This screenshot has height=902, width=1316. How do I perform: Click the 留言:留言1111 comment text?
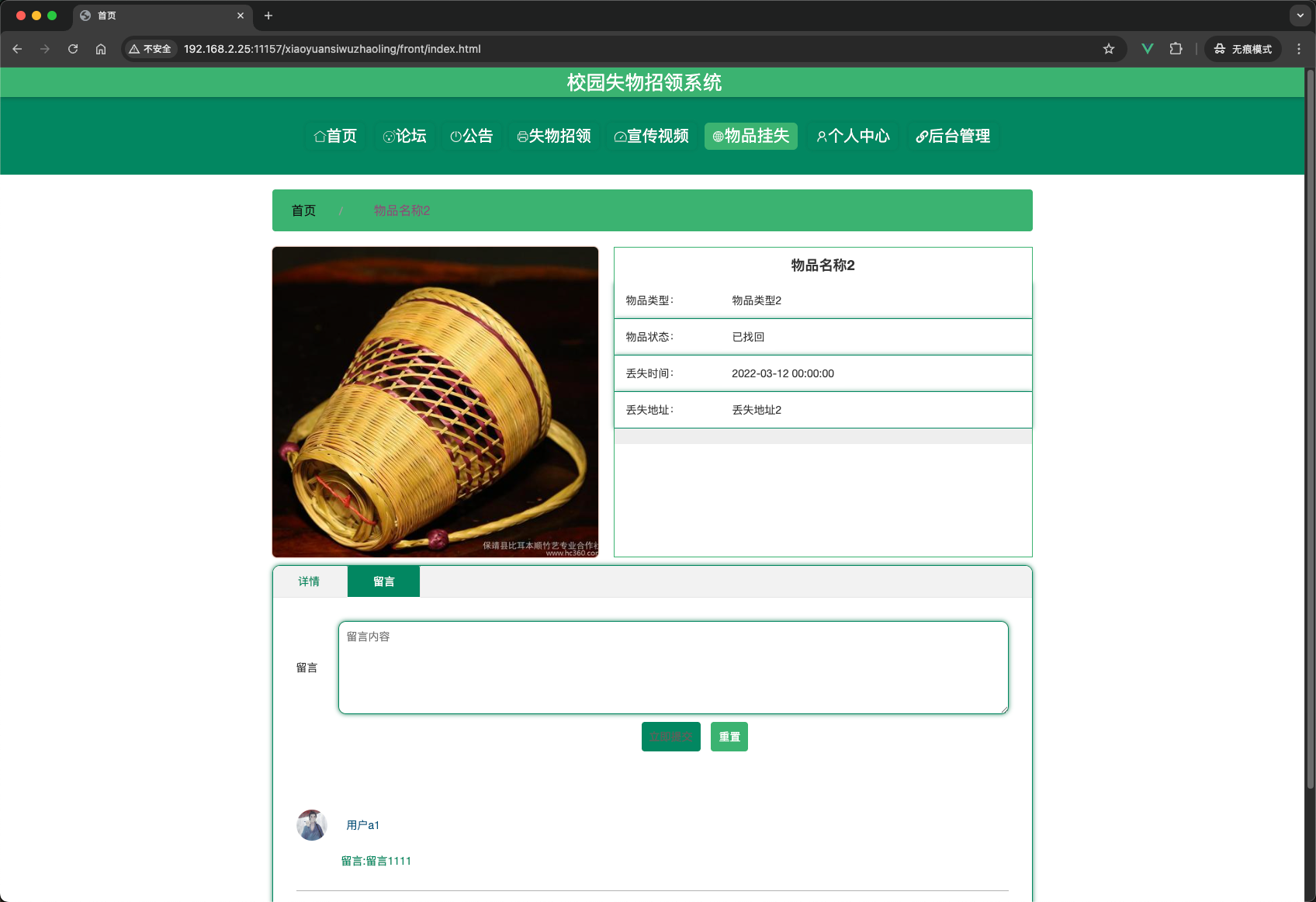click(x=376, y=861)
